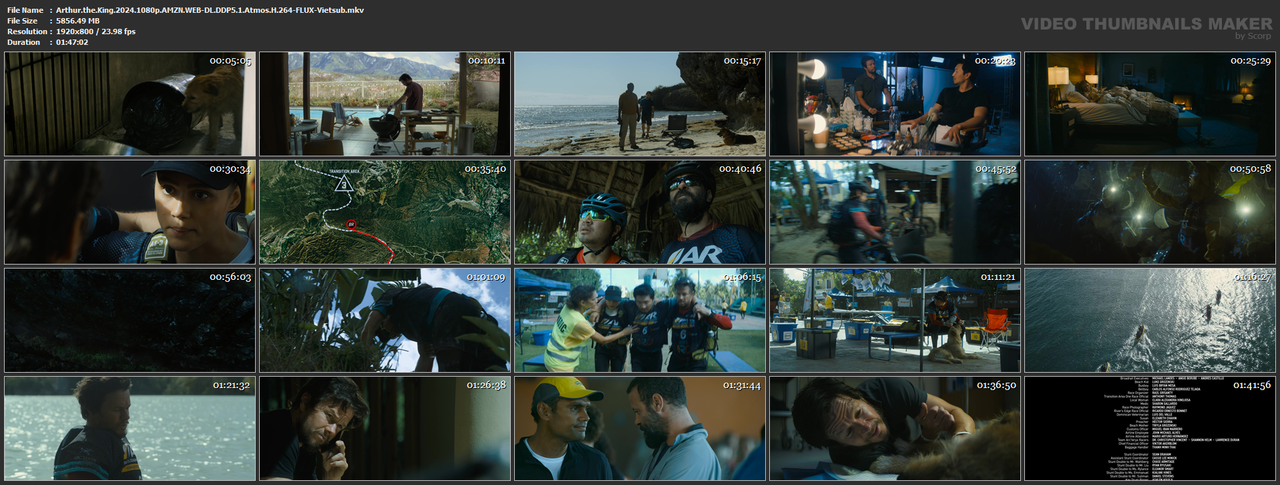Open the thumbnail stamped 00:05:05
Image resolution: width=1280 pixels, height=485 pixels.
point(128,104)
